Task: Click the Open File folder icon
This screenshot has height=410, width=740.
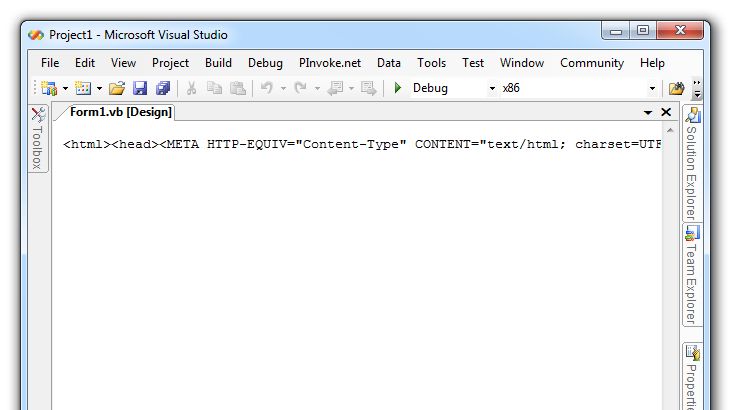Action: pos(117,88)
